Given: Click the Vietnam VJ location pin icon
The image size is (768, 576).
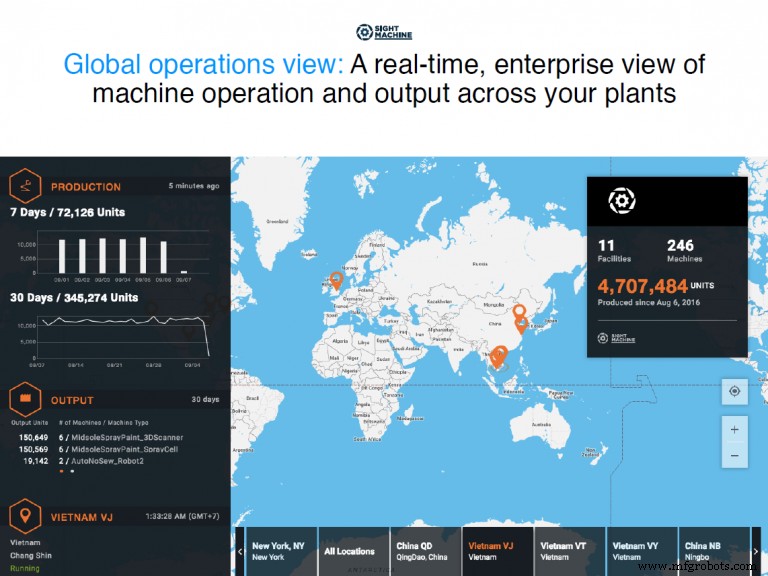Looking at the screenshot, I should [x=25, y=516].
